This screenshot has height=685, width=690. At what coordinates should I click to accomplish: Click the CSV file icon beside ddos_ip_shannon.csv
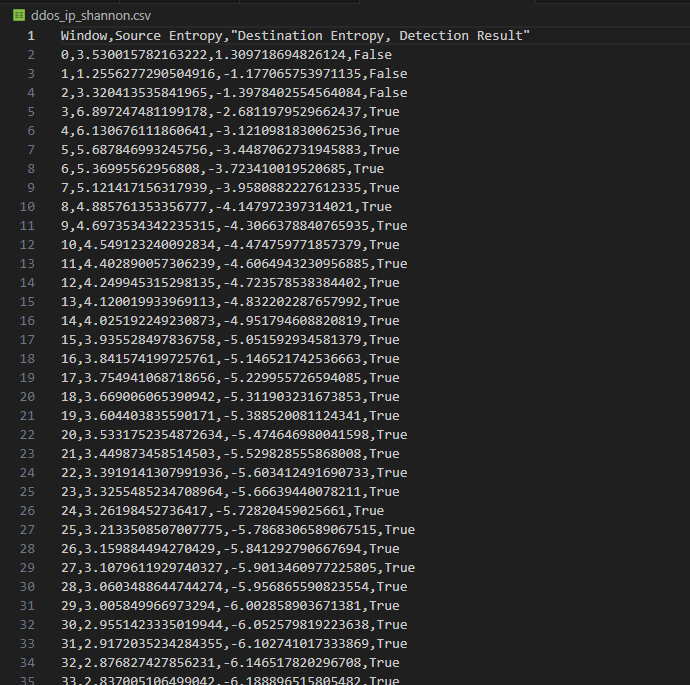(x=19, y=15)
